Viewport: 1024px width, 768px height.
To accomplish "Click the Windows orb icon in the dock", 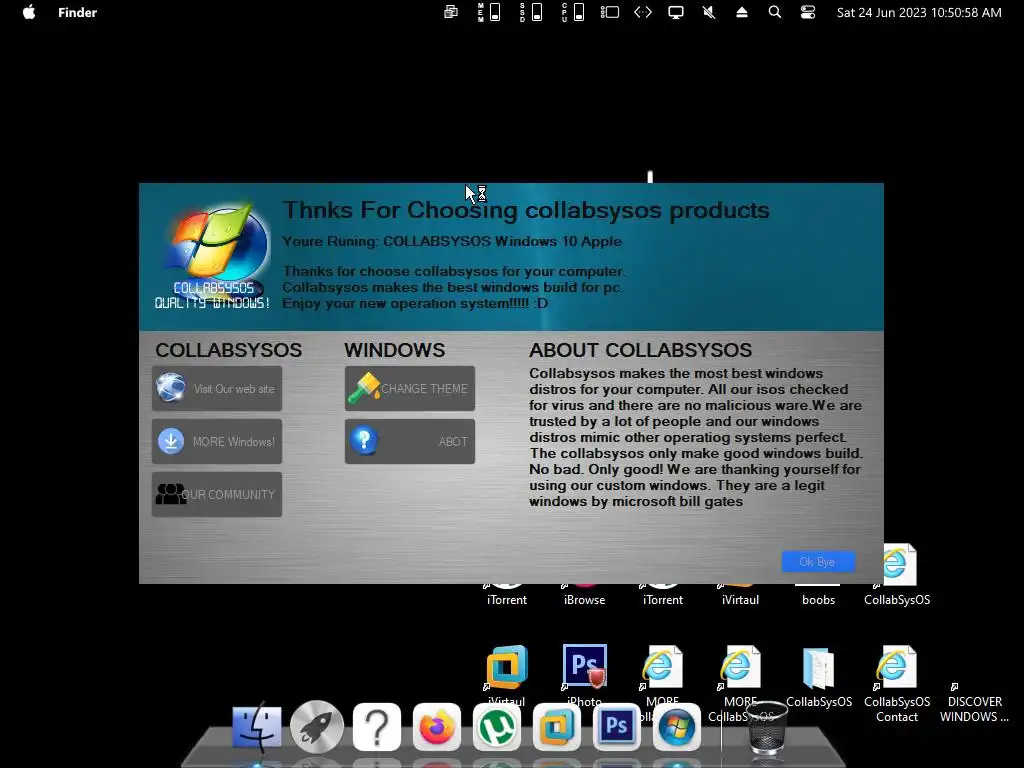I will coord(677,727).
